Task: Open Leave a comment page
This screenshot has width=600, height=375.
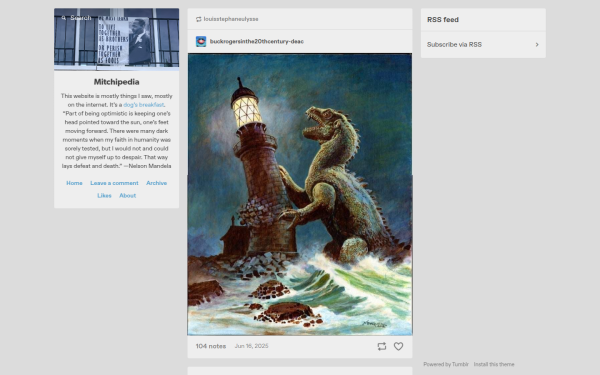Action: click(x=114, y=183)
